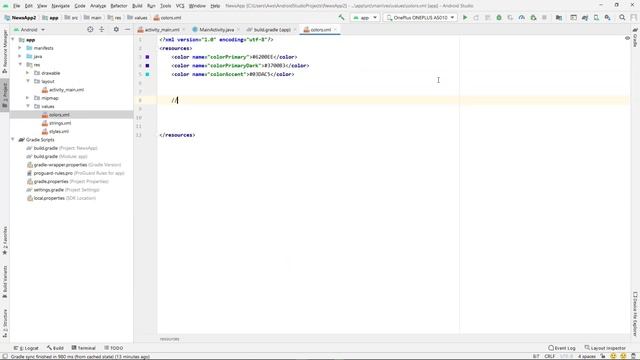Toggle the Build Variants side panel
Viewport: 640px width, 360px height.
click(x=5, y=282)
